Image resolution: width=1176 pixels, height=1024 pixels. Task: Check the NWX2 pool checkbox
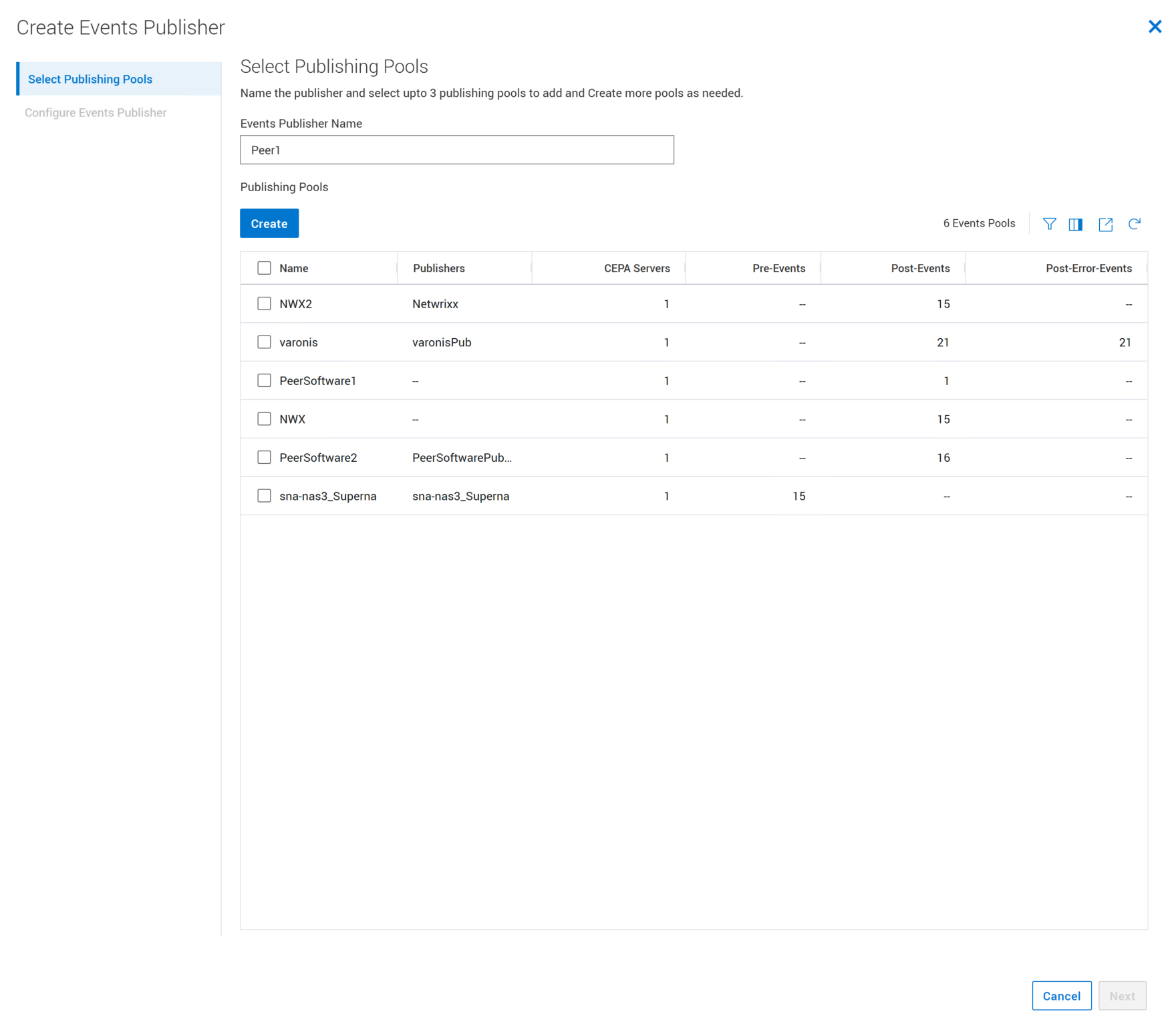click(264, 303)
